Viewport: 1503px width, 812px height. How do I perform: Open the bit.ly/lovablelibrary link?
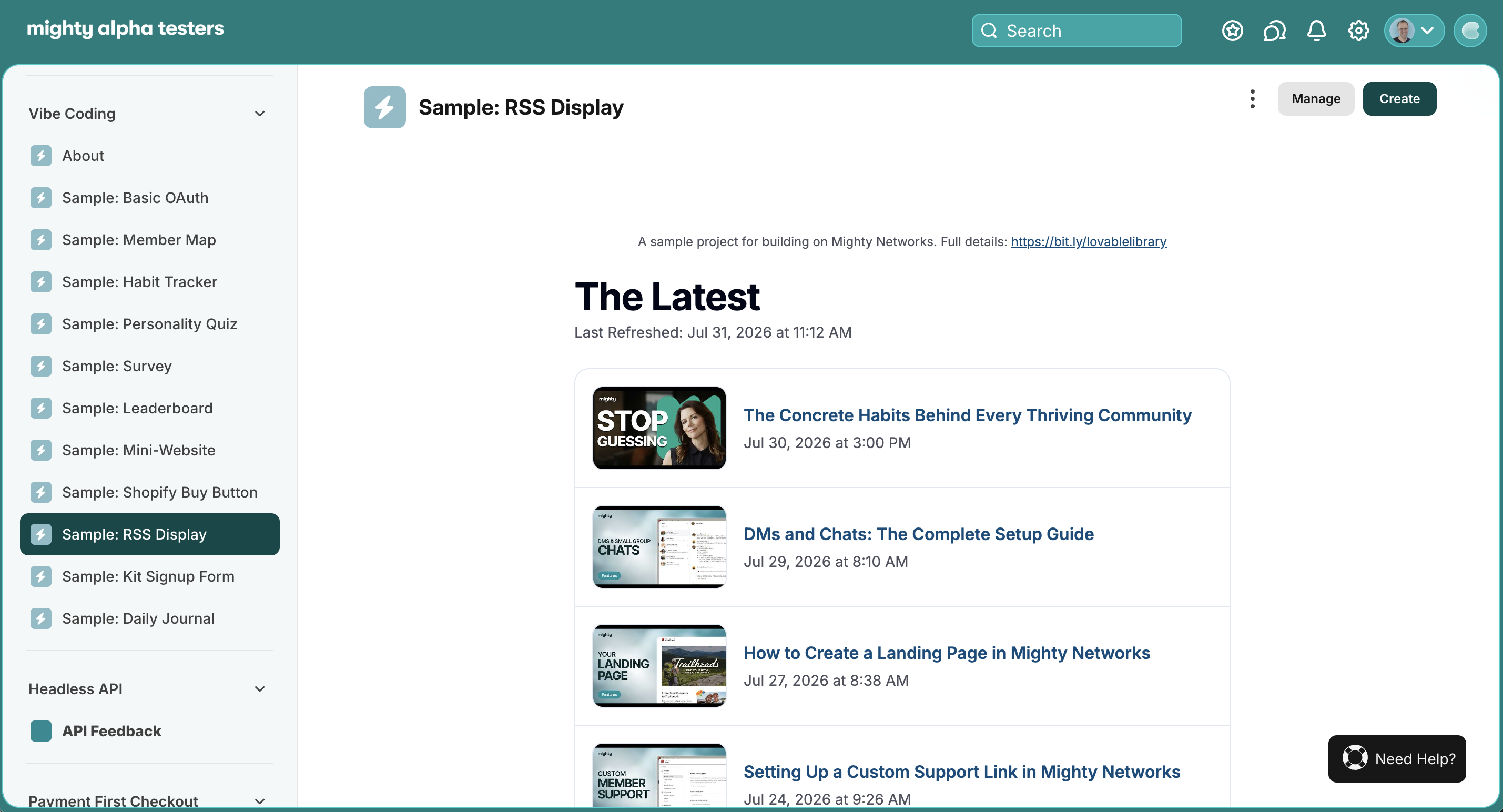click(x=1088, y=241)
